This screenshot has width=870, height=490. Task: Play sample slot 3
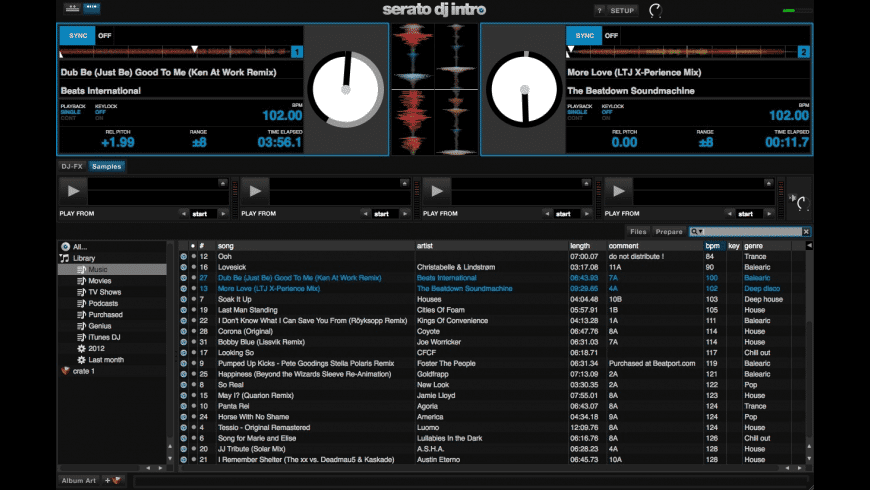437,191
